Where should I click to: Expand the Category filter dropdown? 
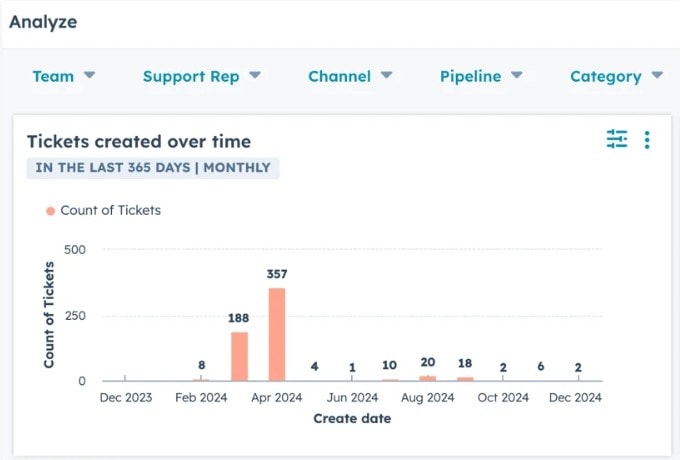pos(616,76)
